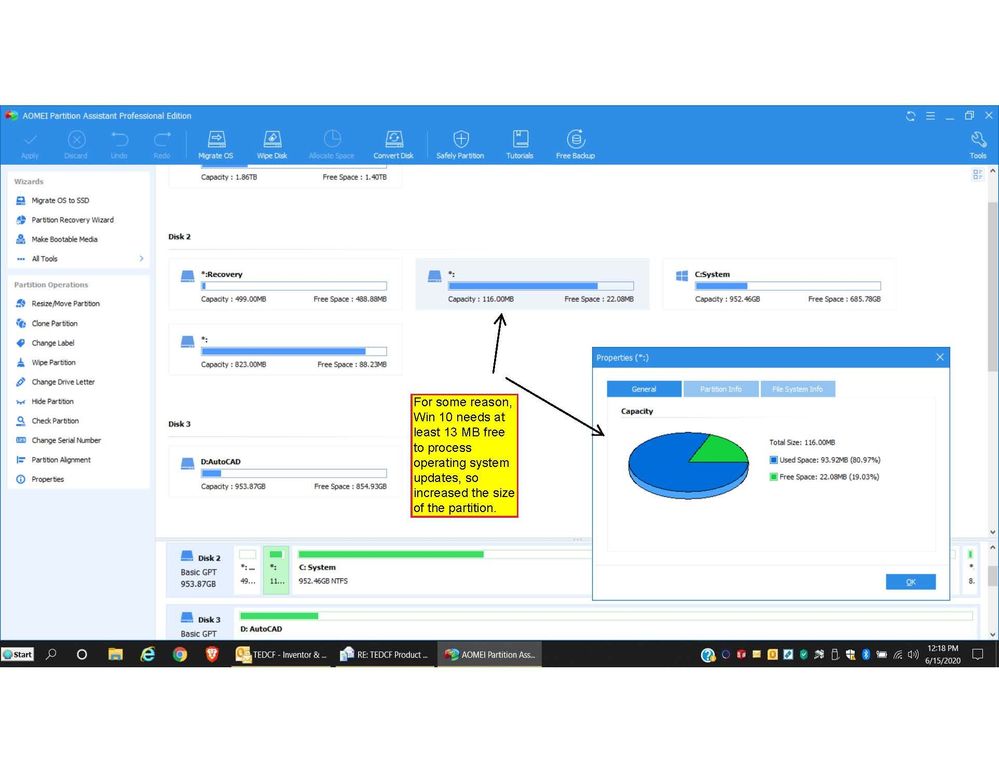999x772 pixels.
Task: Choose Wipe Partition in sidebar
Action: pyautogui.click(x=54, y=362)
